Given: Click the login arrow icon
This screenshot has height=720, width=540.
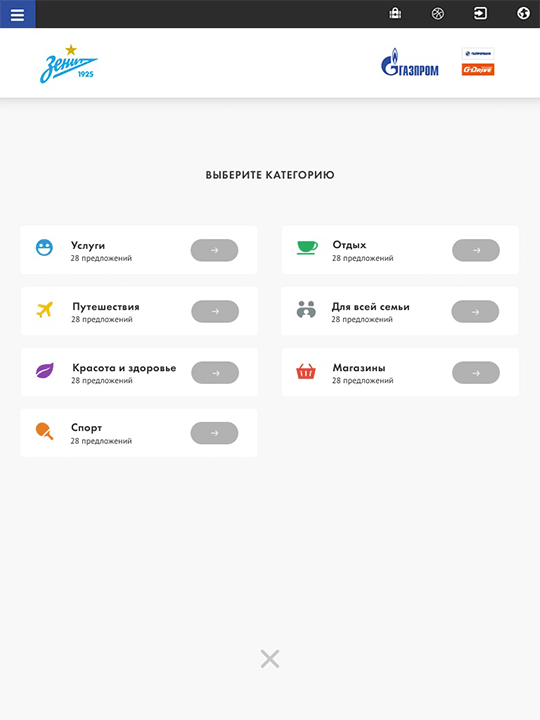Looking at the screenshot, I should coord(480,13).
